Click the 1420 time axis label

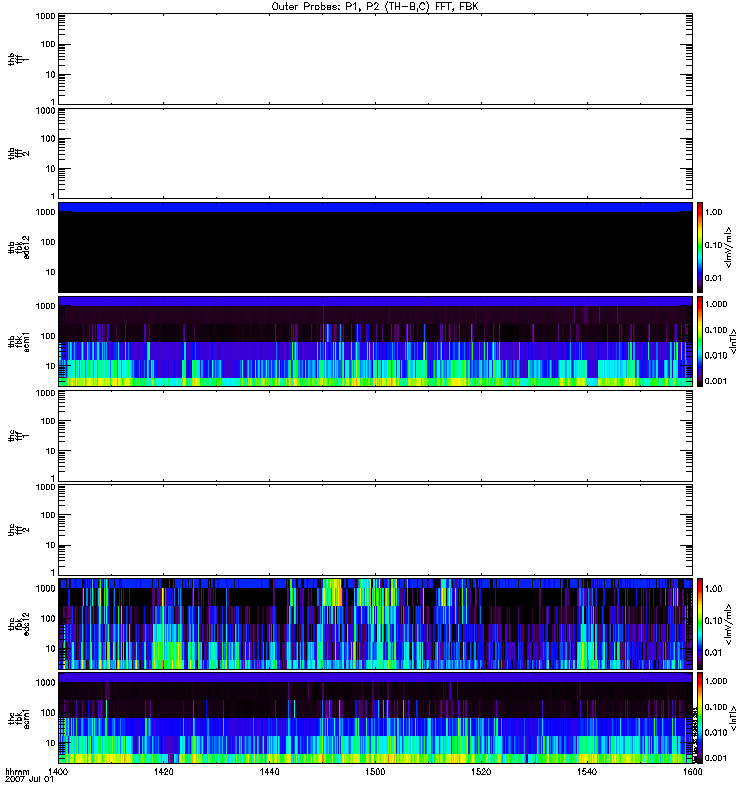(x=164, y=773)
